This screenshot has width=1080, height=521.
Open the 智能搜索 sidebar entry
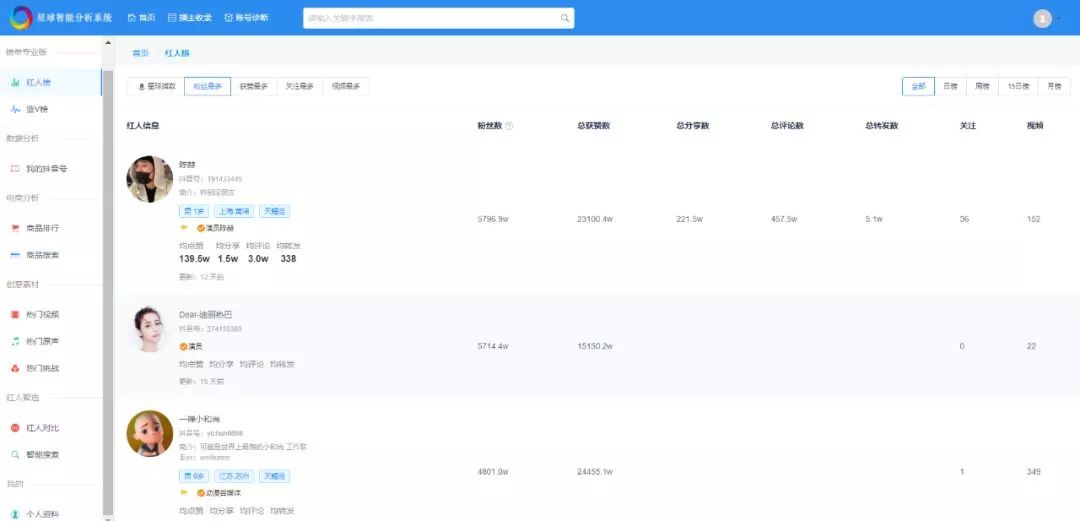pos(51,455)
